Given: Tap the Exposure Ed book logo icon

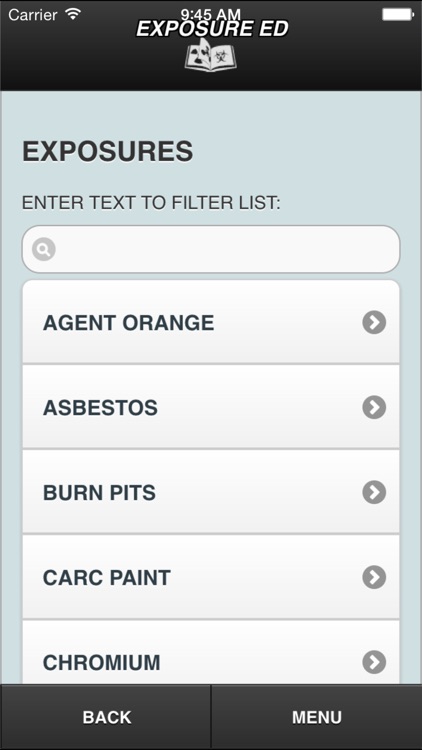Looking at the screenshot, I should point(211,56).
